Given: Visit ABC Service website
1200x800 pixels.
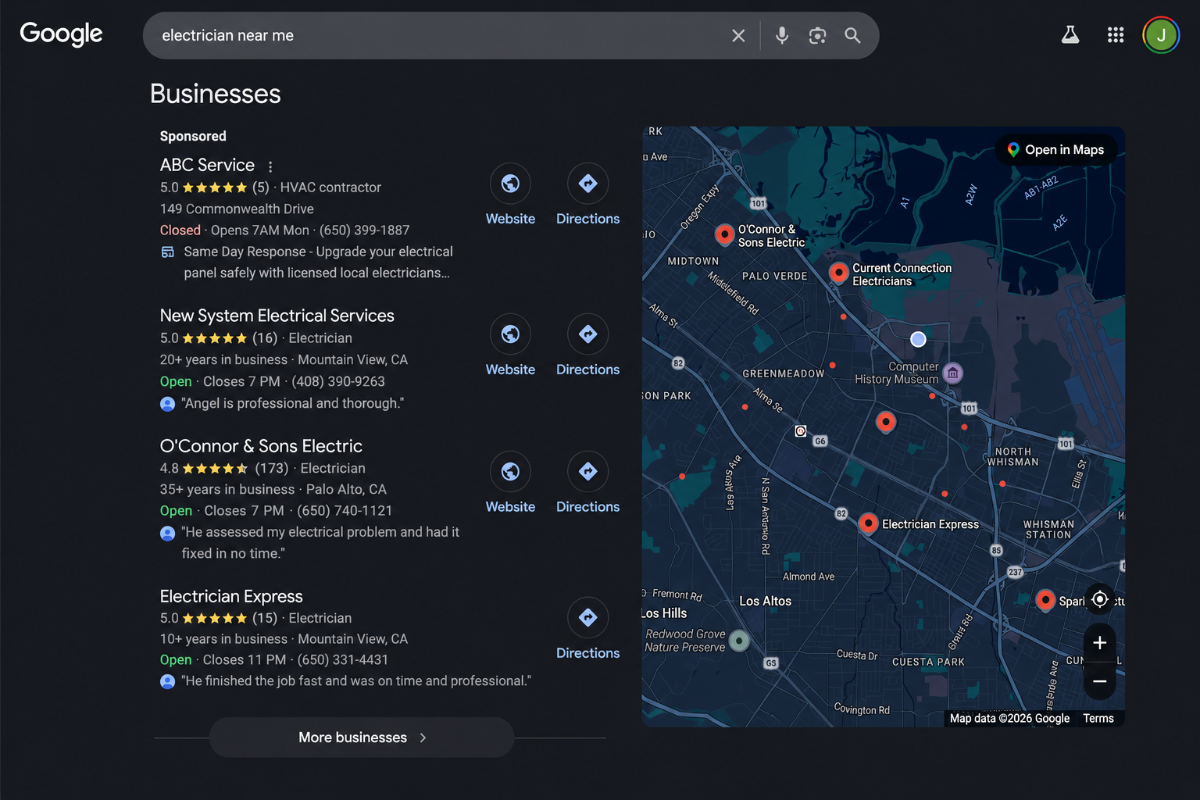Looking at the screenshot, I should (510, 196).
